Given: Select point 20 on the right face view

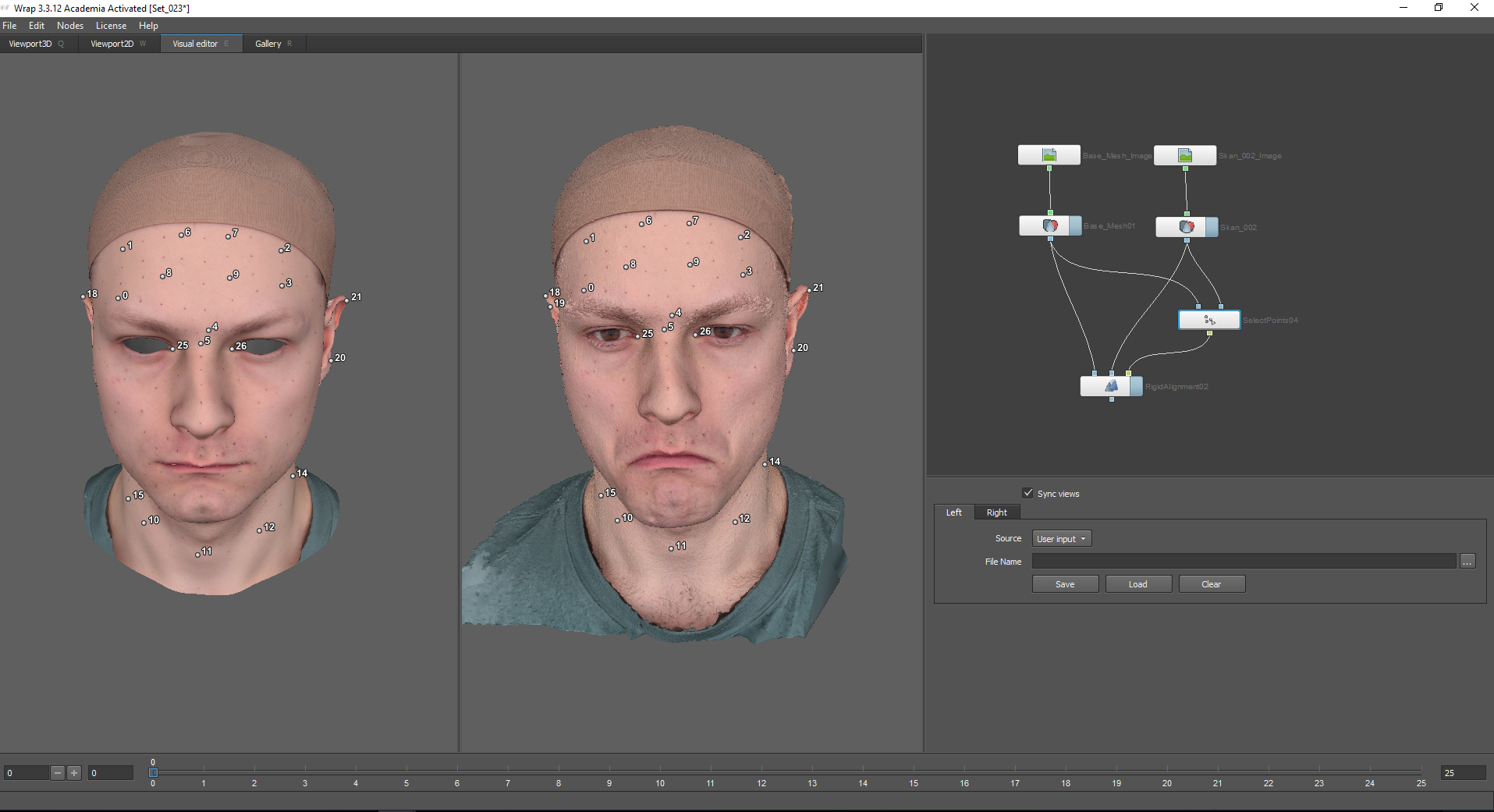Looking at the screenshot, I should point(794,350).
